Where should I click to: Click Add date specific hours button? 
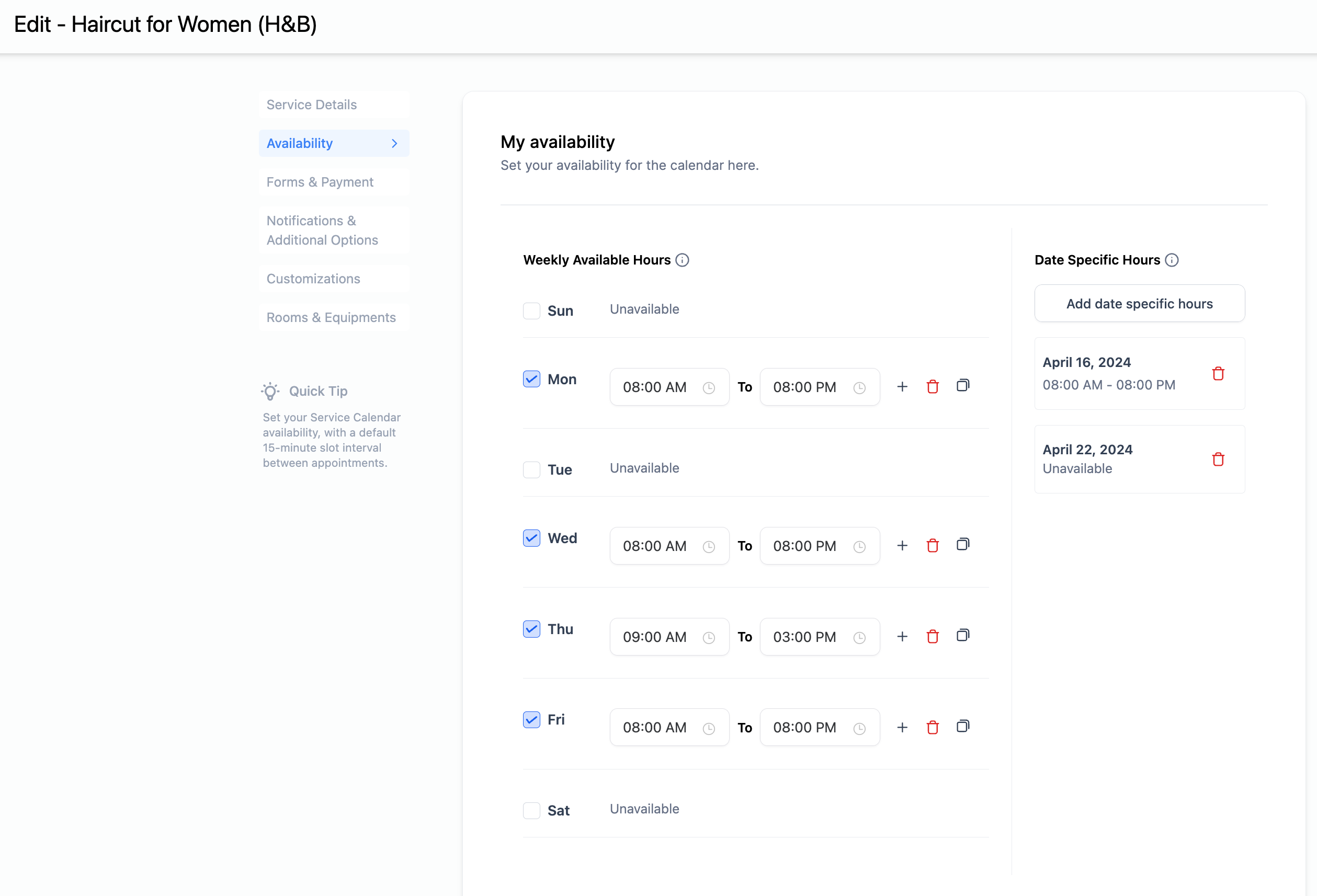coord(1139,304)
